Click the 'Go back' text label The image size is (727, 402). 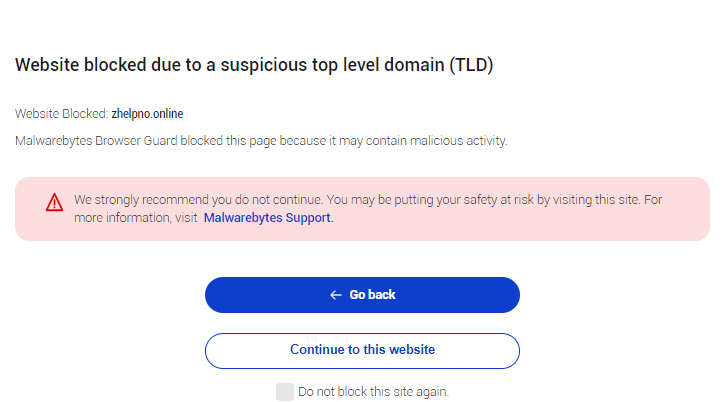(373, 295)
